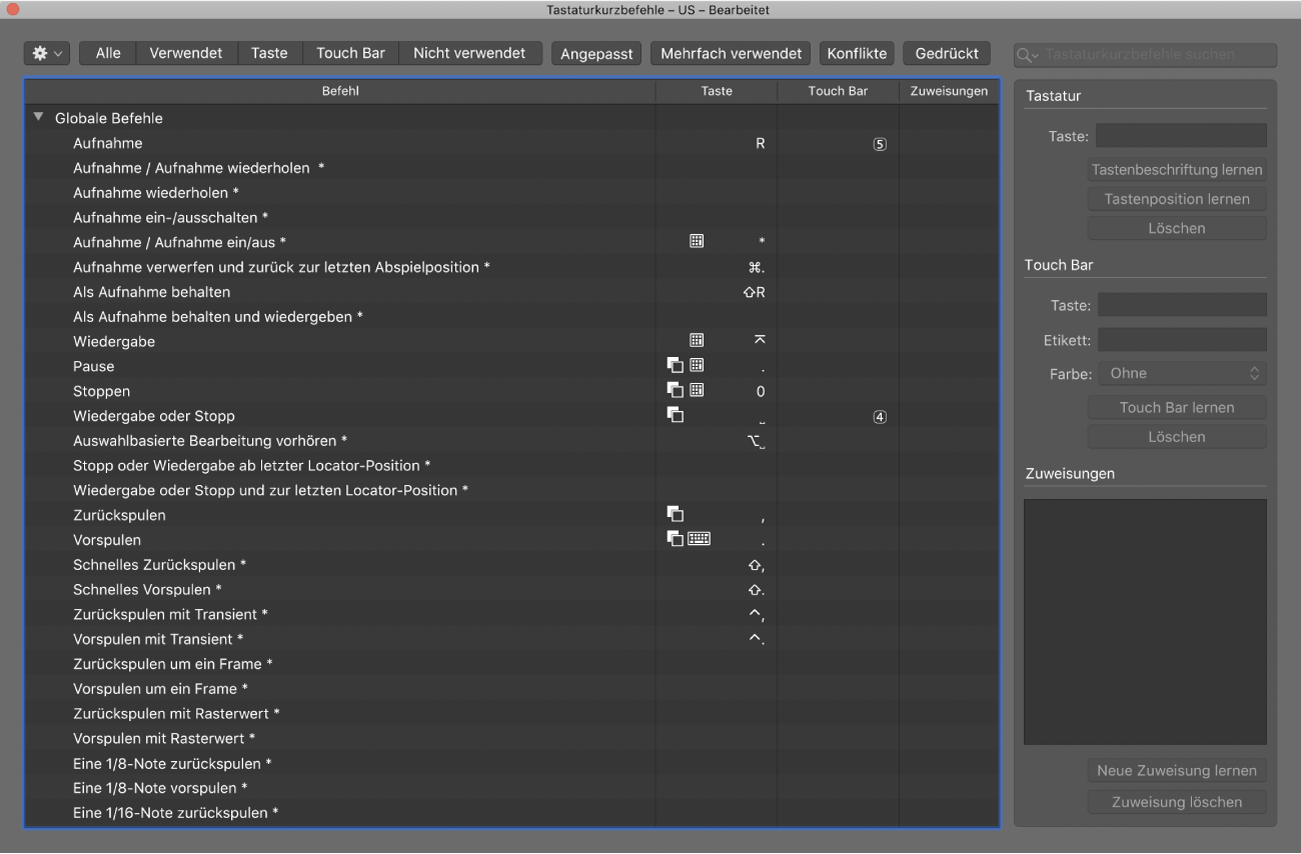
Task: Click the keyboard icon in Vorspulen row
Action: click(699, 539)
